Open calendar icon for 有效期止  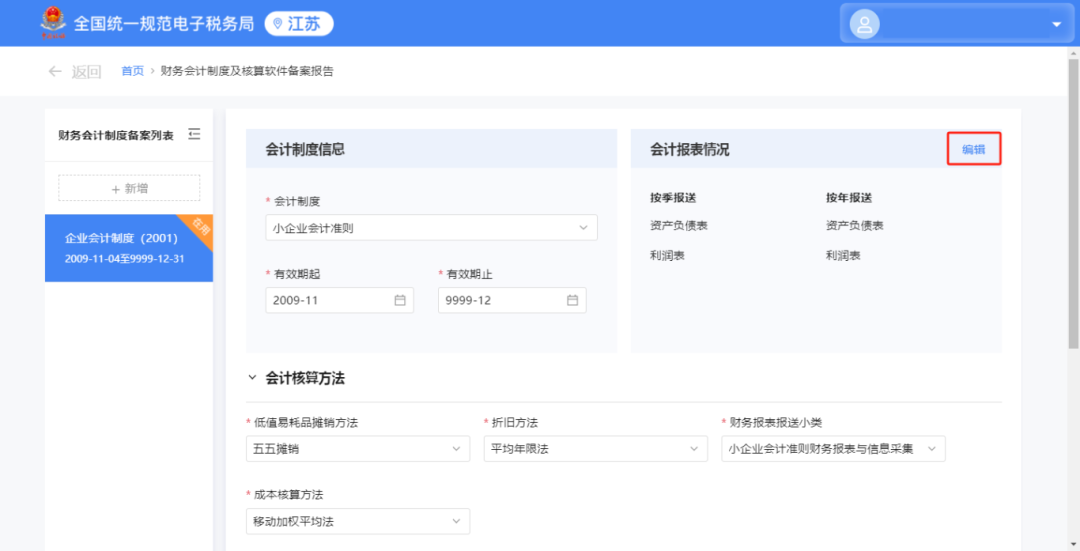[x=572, y=300]
